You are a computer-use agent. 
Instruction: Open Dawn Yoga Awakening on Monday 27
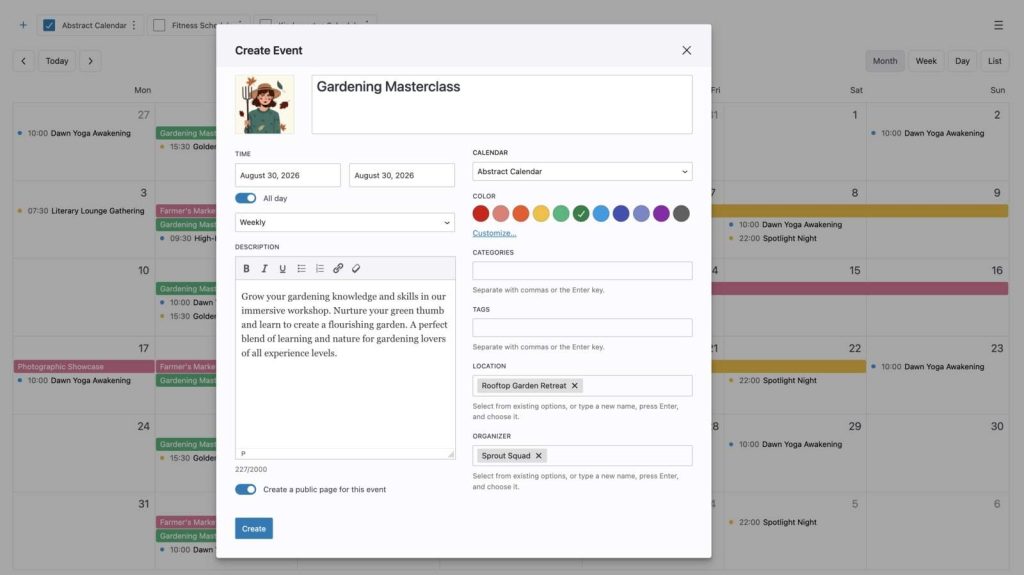74,133
